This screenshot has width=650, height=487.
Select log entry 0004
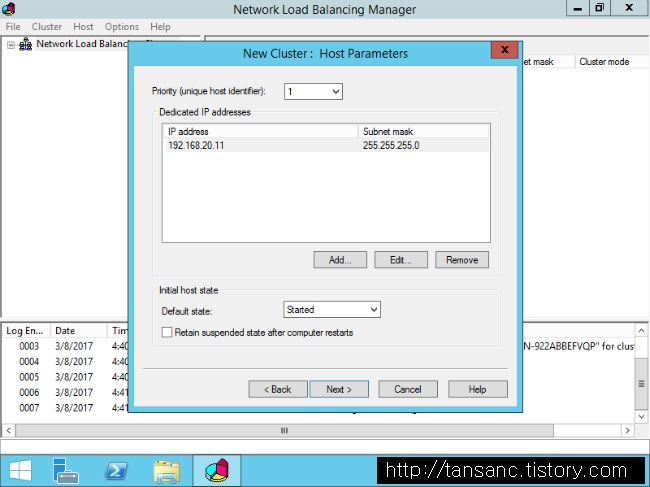tap(29, 361)
